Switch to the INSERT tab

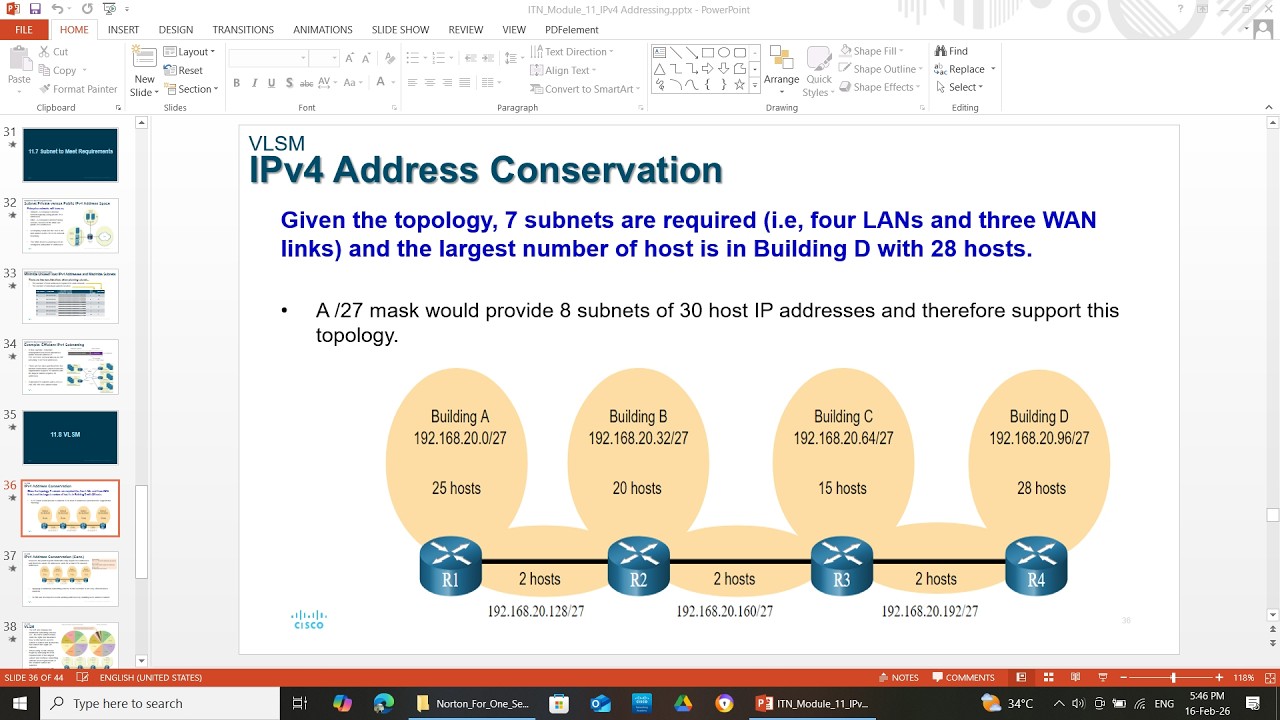pyautogui.click(x=123, y=30)
